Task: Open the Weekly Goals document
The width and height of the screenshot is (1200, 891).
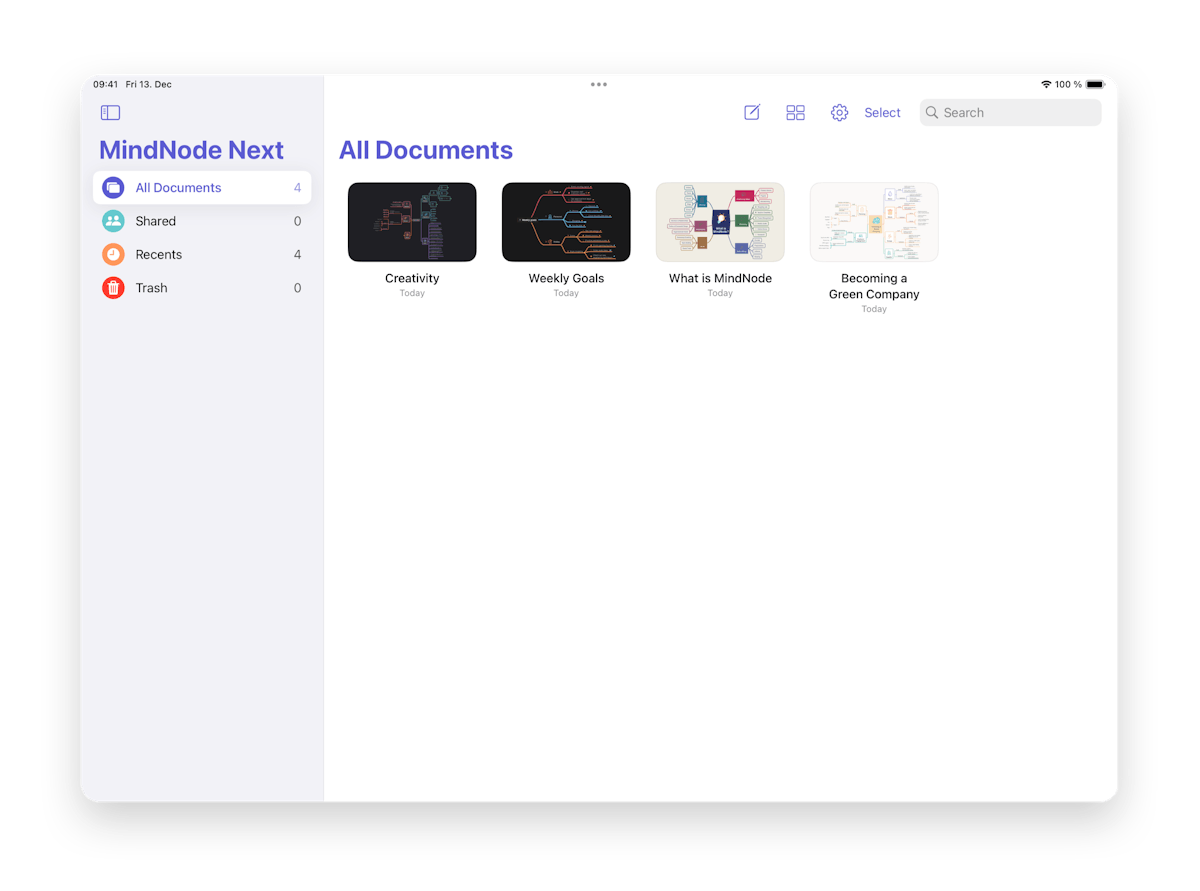Action: point(566,221)
